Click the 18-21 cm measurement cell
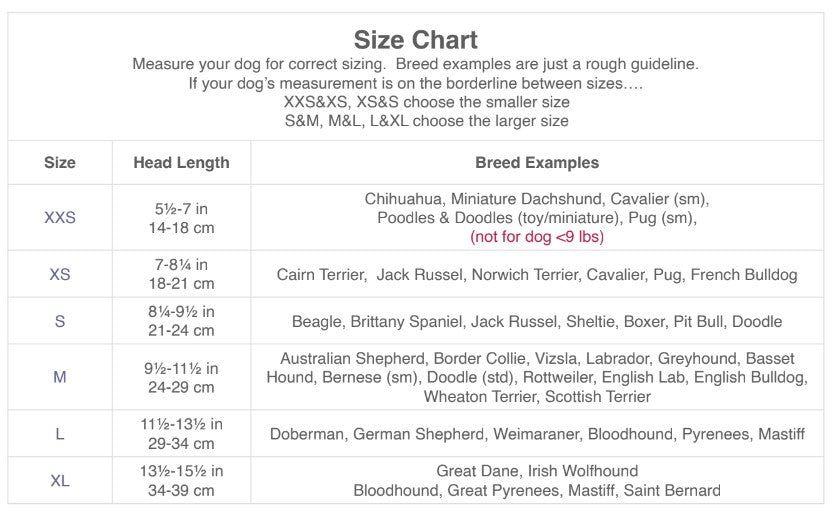The height and width of the screenshot is (518, 837). [x=181, y=284]
